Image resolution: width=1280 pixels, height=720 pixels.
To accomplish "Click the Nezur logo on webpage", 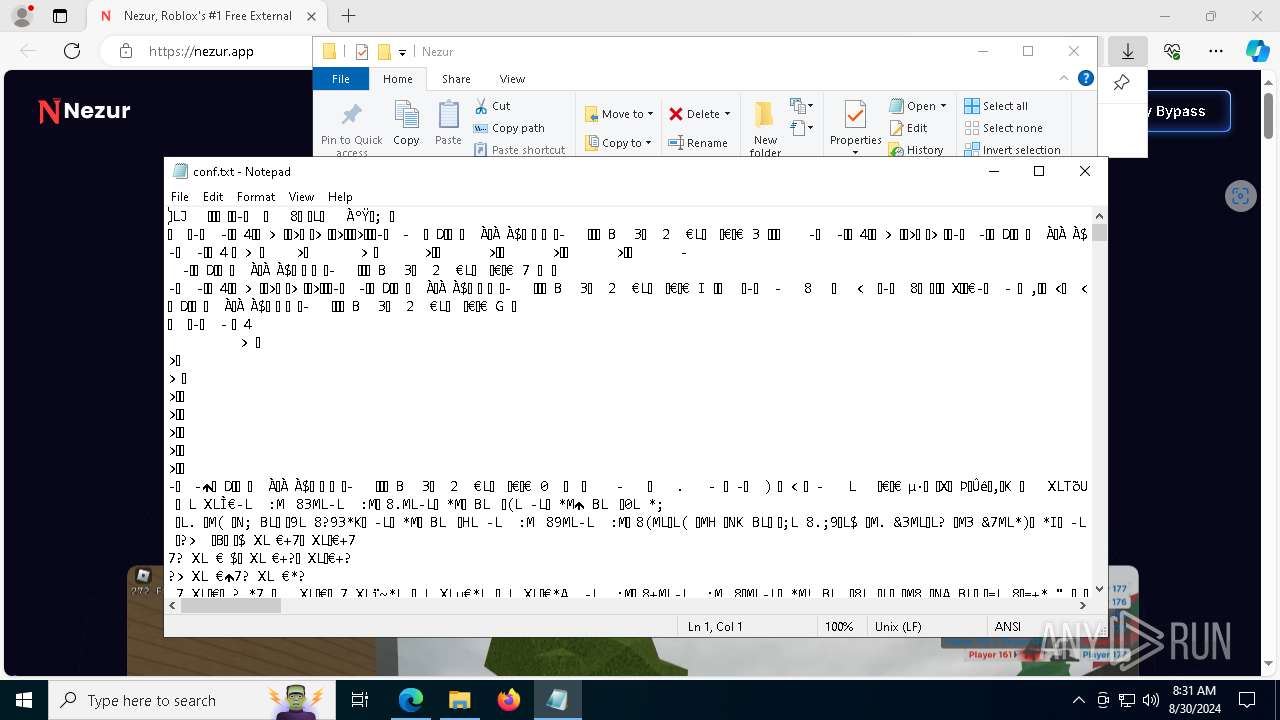I will 84,111.
